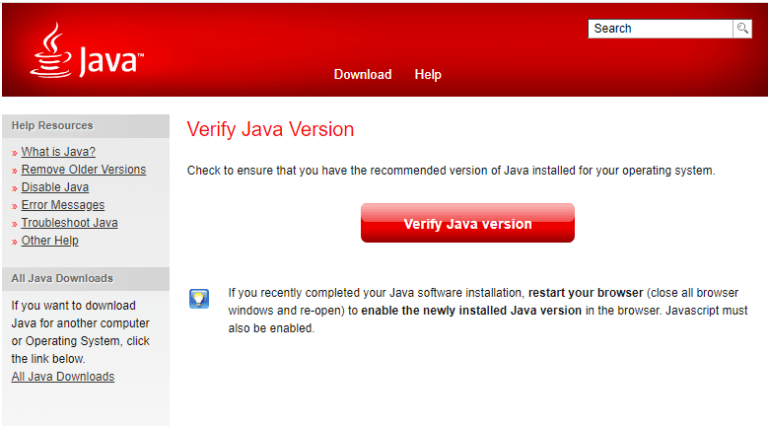This screenshot has height=426, width=768.
Task: Follow the All Java Downloads link
Action: pos(63,377)
